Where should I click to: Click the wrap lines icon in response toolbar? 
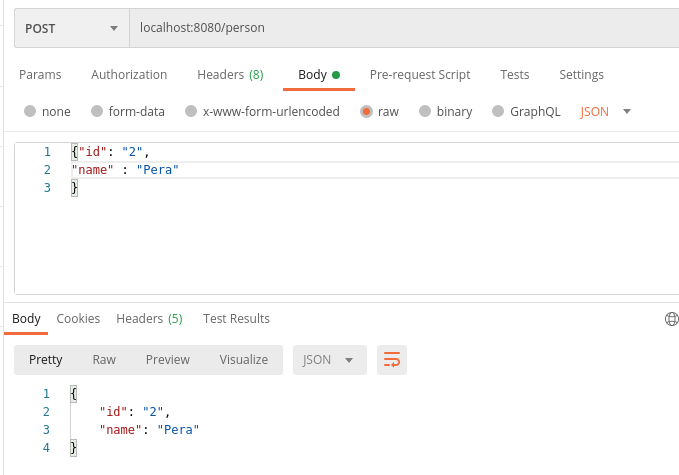point(391,360)
